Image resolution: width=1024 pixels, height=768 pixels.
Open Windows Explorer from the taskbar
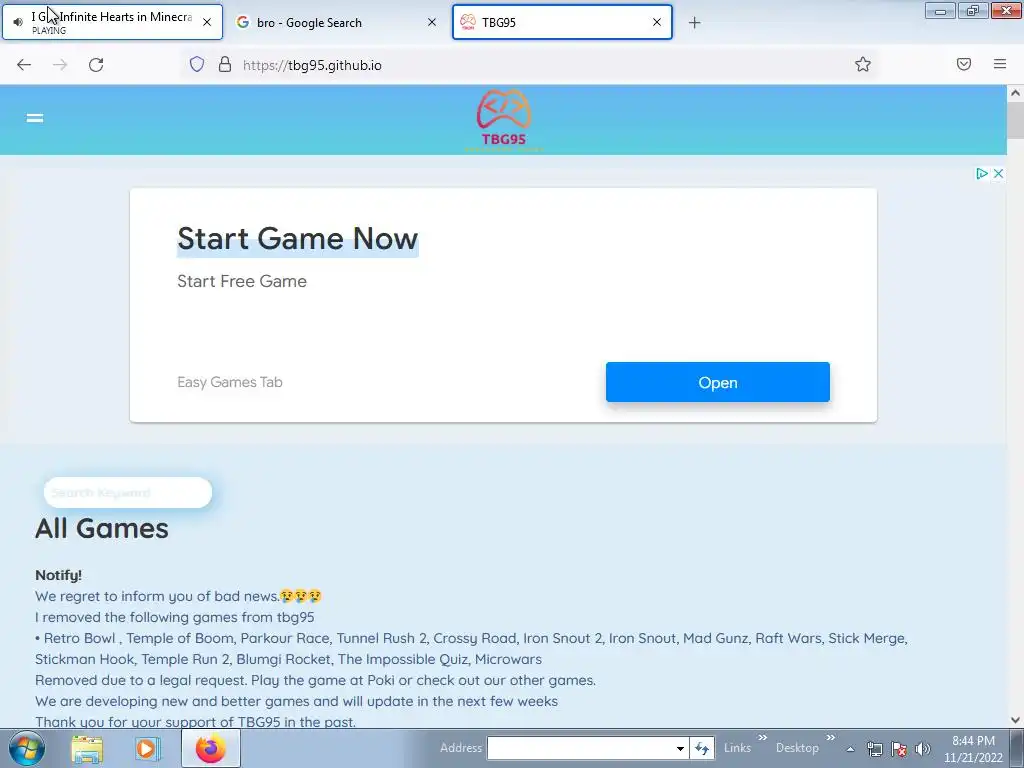point(87,748)
